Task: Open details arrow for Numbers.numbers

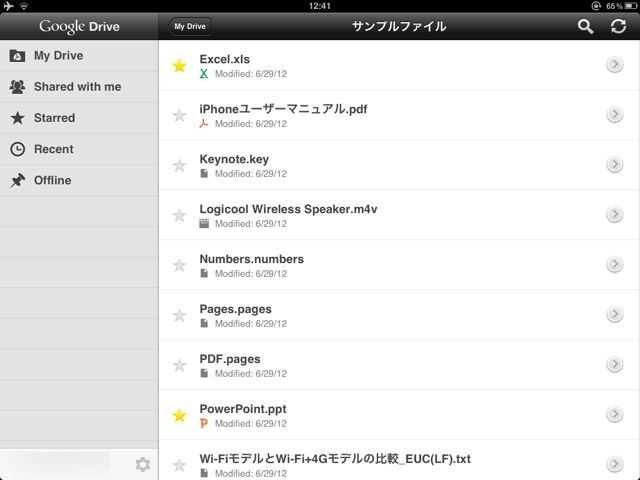Action: [x=614, y=264]
